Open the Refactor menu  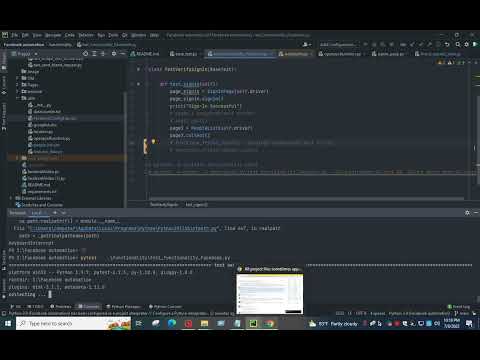click(86, 35)
